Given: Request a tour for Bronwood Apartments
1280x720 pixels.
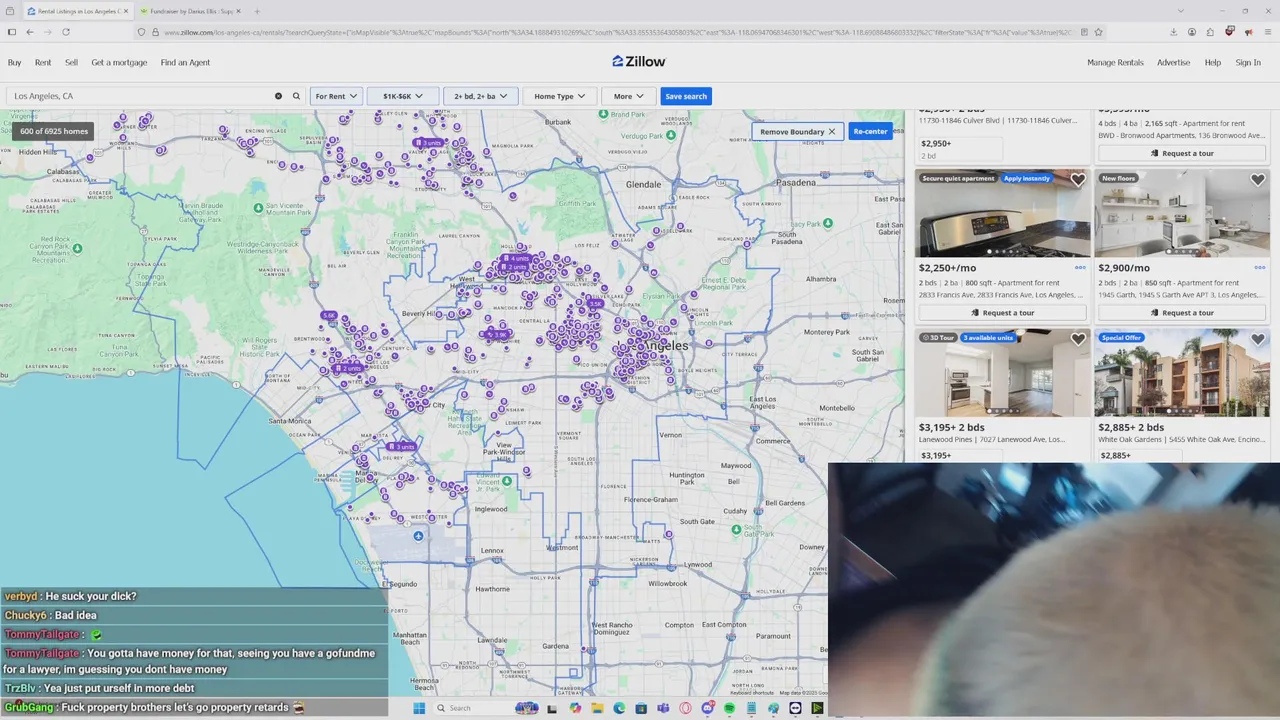Looking at the screenshot, I should click(1182, 153).
